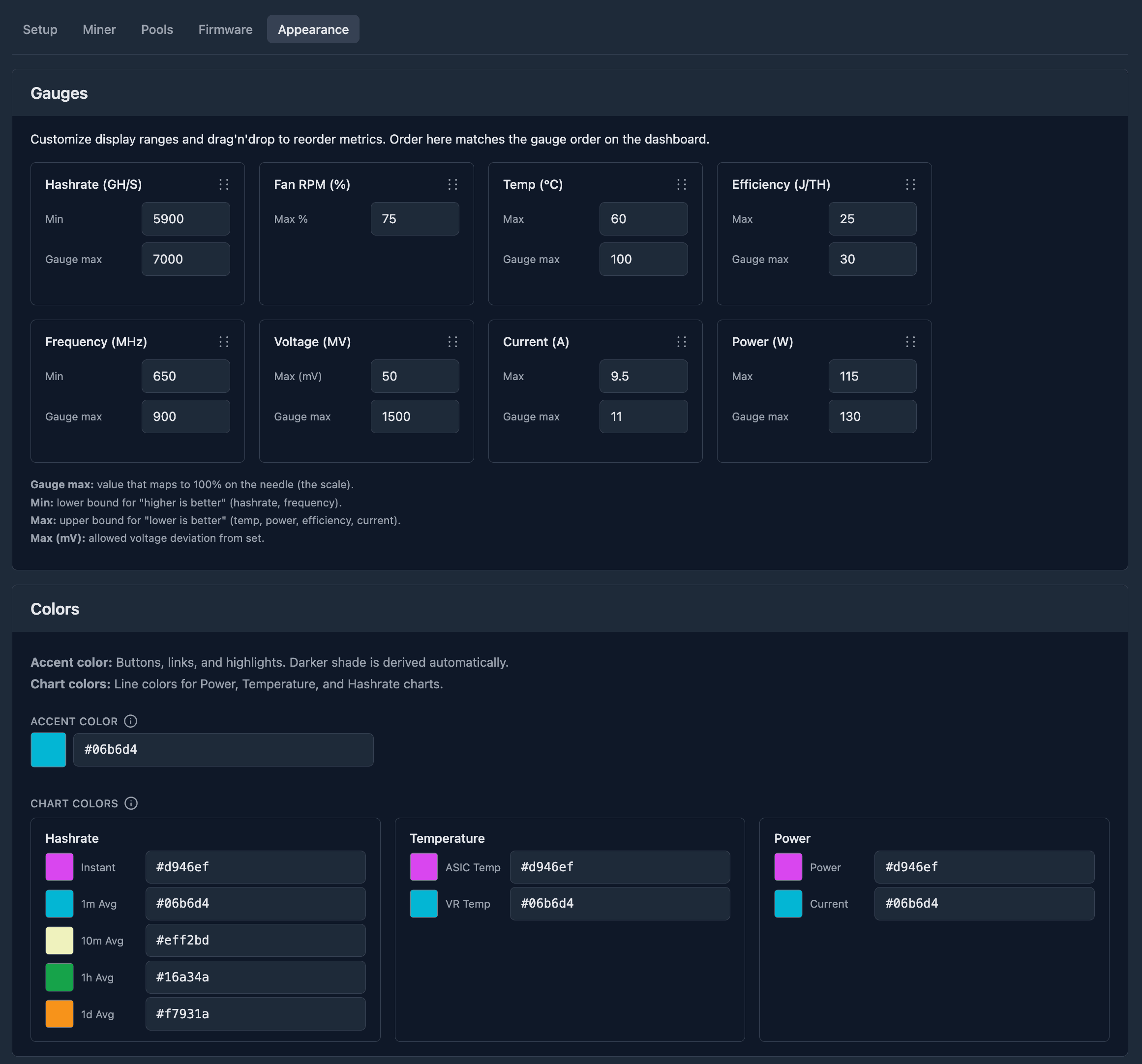The width and height of the screenshot is (1142, 1064).
Task: Click the Hashrate Gauge max input field
Action: 185,259
